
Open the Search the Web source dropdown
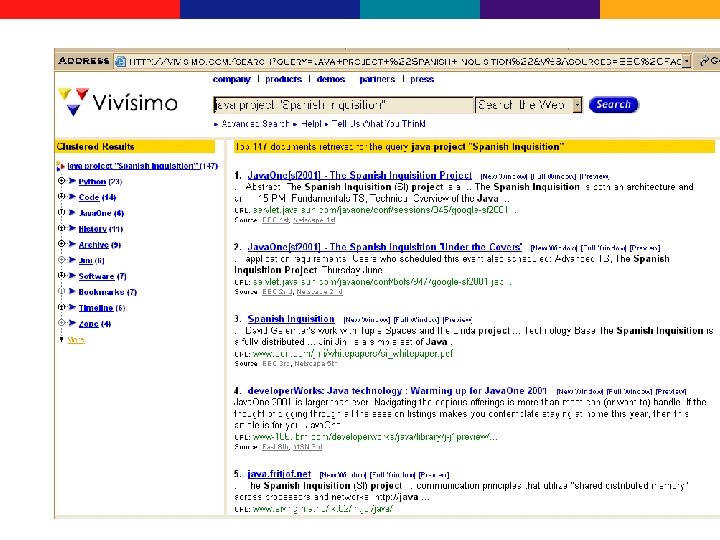(577, 105)
